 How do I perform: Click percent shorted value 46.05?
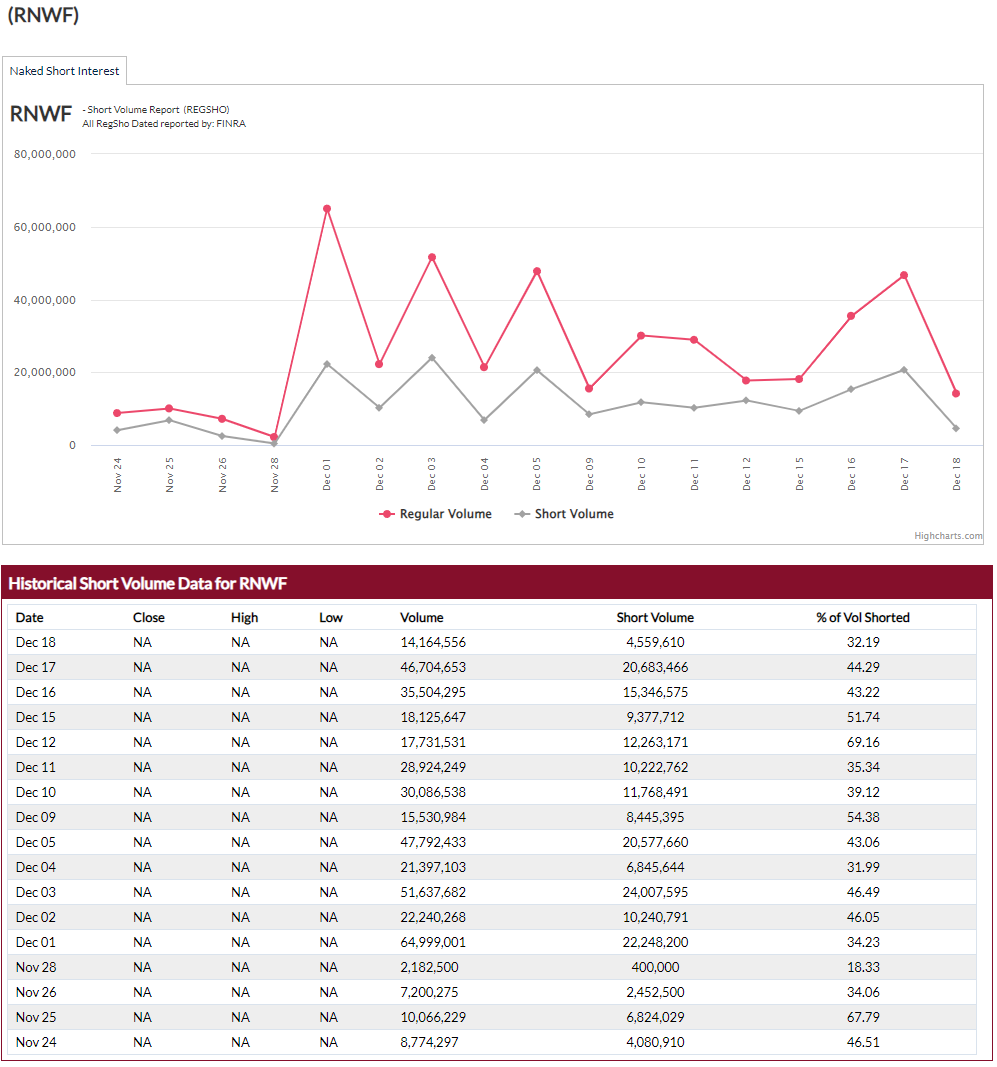coord(863,917)
